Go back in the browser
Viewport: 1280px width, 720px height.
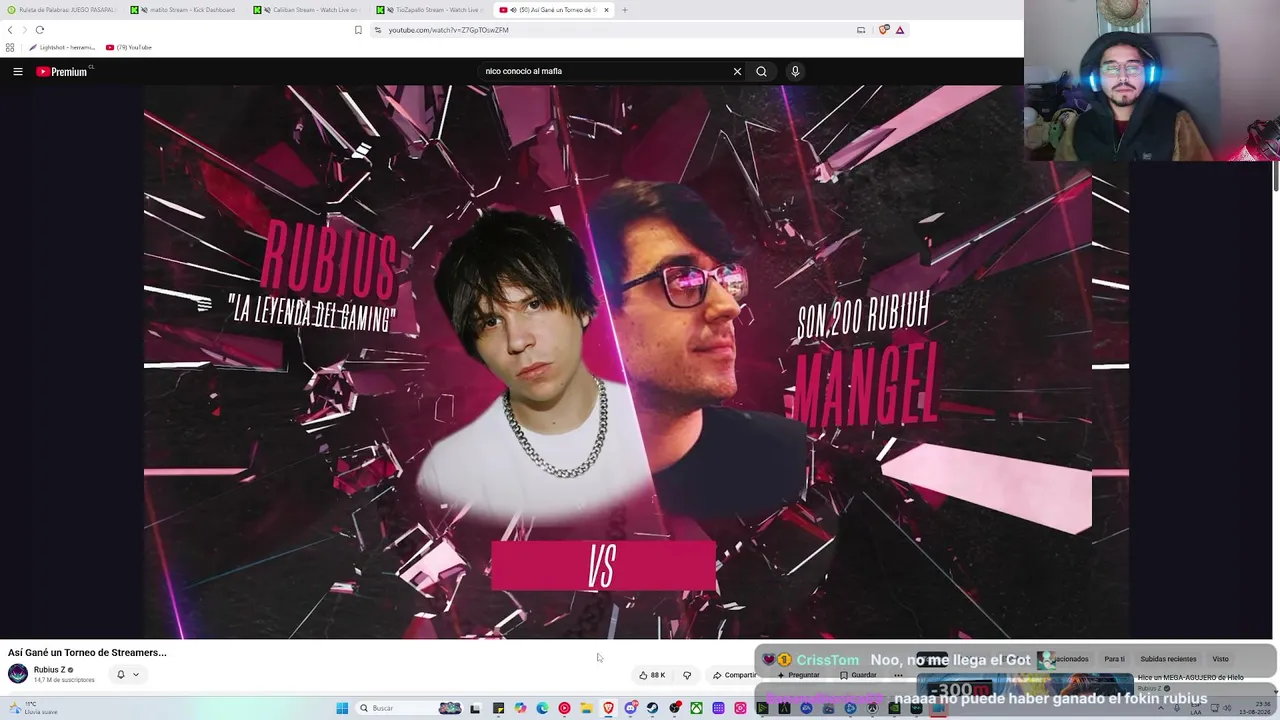pos(10,30)
